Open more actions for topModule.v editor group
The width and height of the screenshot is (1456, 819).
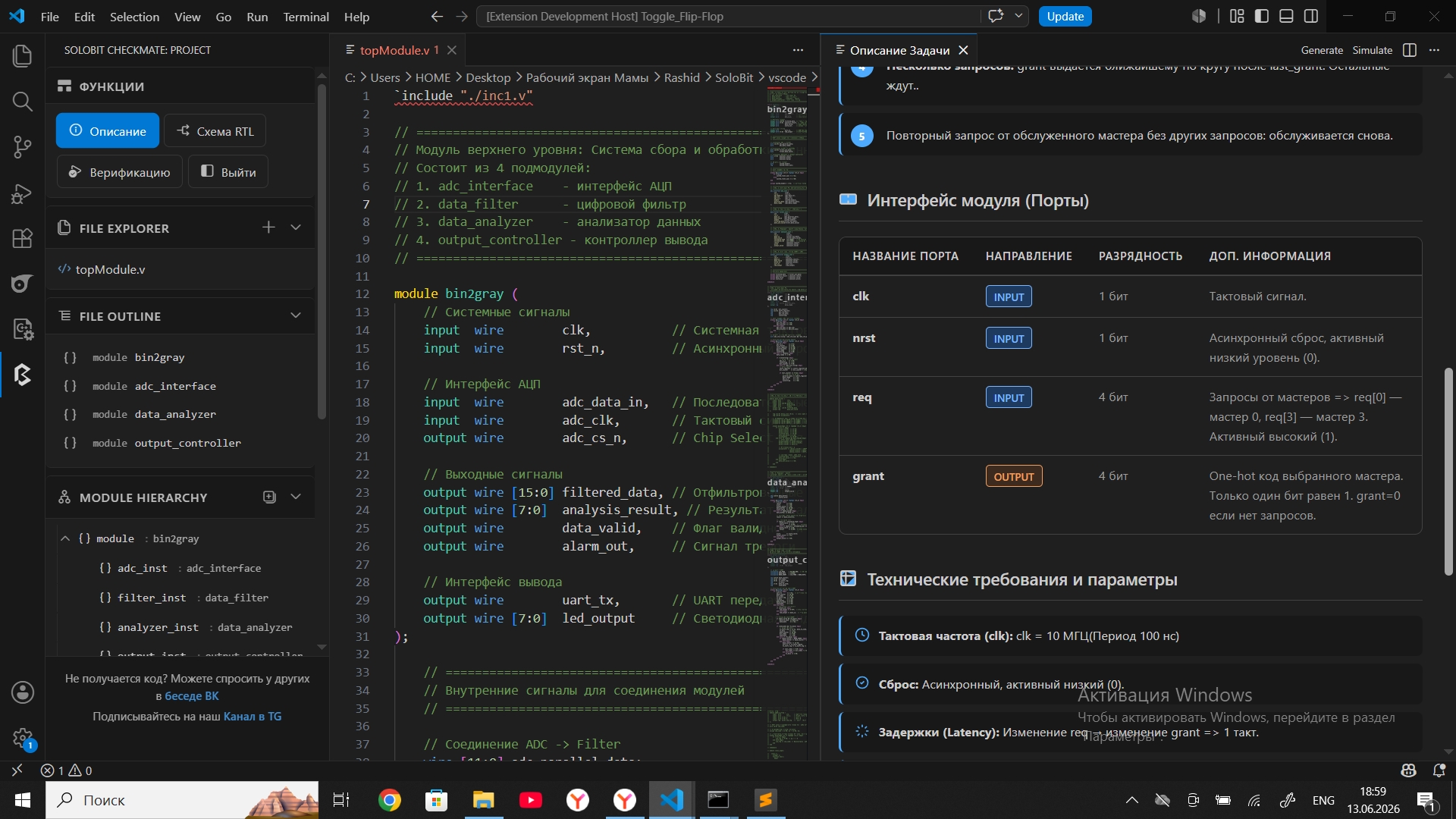(x=798, y=50)
